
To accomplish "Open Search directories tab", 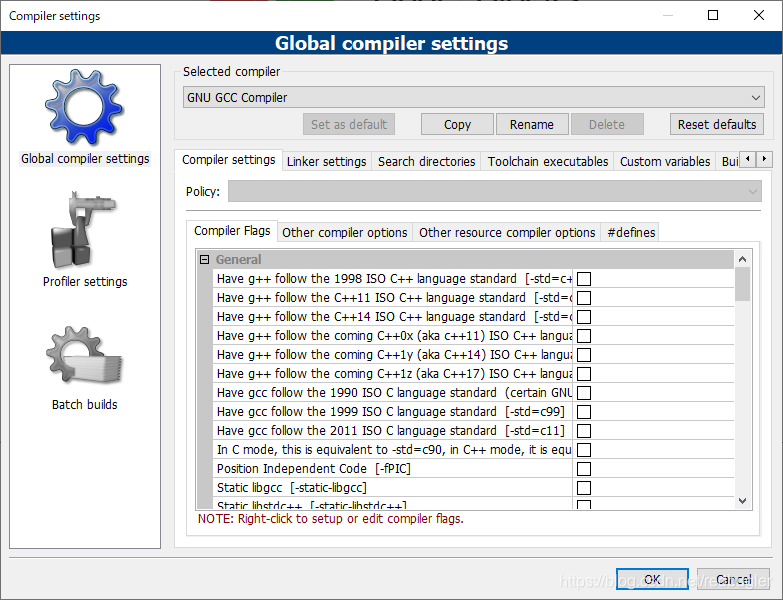I will click(426, 162).
